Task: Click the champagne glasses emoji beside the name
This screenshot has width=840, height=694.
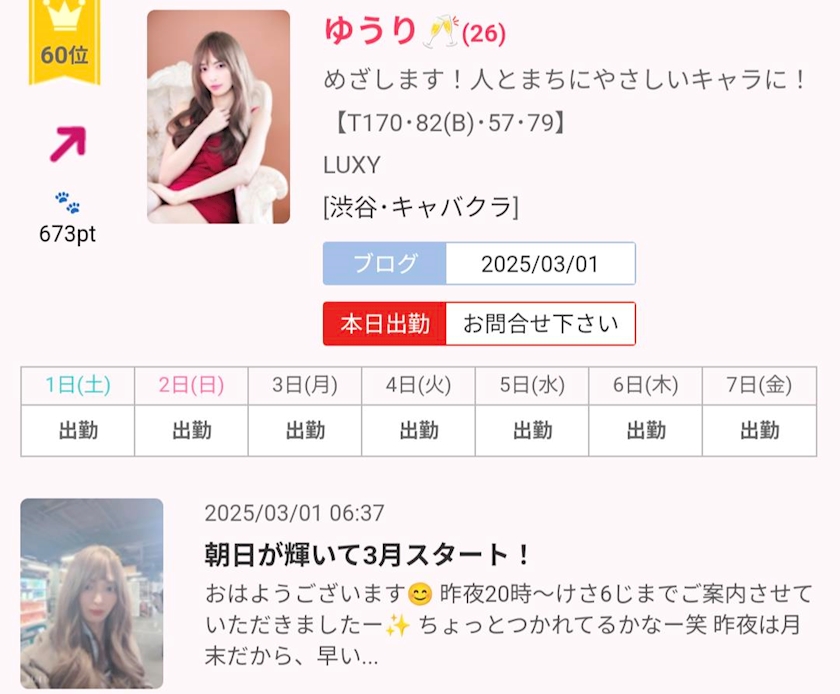Action: click(x=440, y=32)
